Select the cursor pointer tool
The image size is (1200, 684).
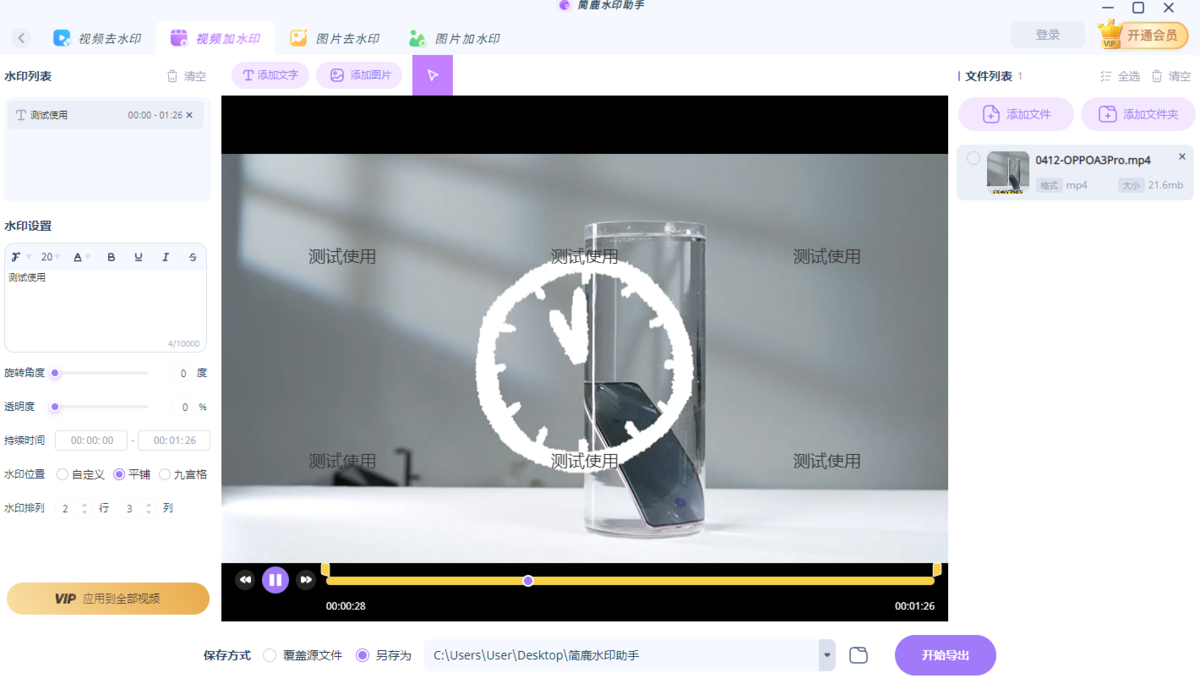coord(432,75)
